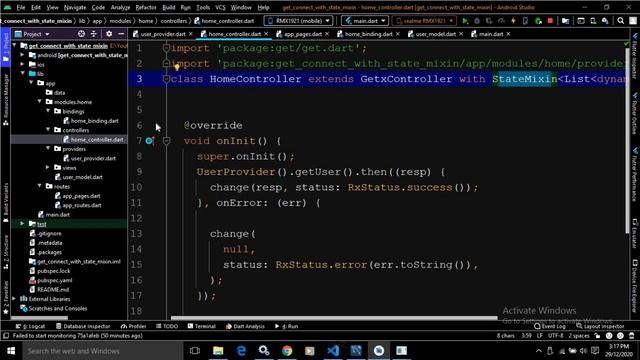Click the UTF-8 encoding in status bar

click(555, 336)
